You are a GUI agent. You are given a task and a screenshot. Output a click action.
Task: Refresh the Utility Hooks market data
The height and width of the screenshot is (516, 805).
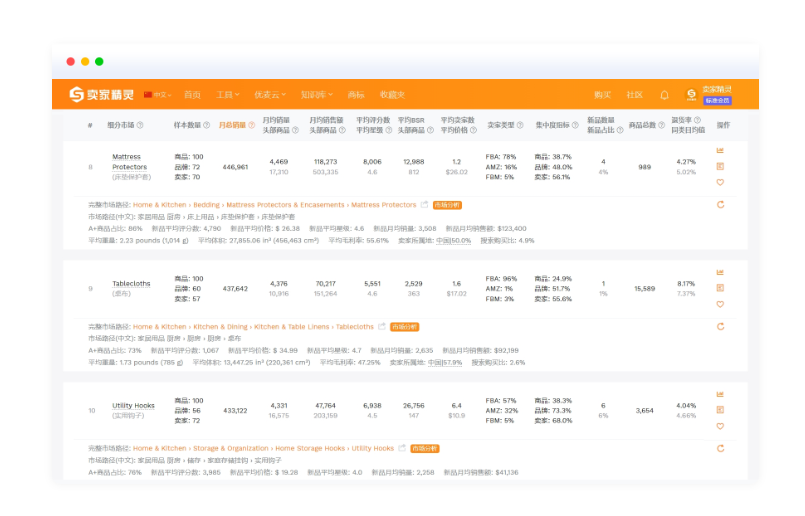[720, 448]
